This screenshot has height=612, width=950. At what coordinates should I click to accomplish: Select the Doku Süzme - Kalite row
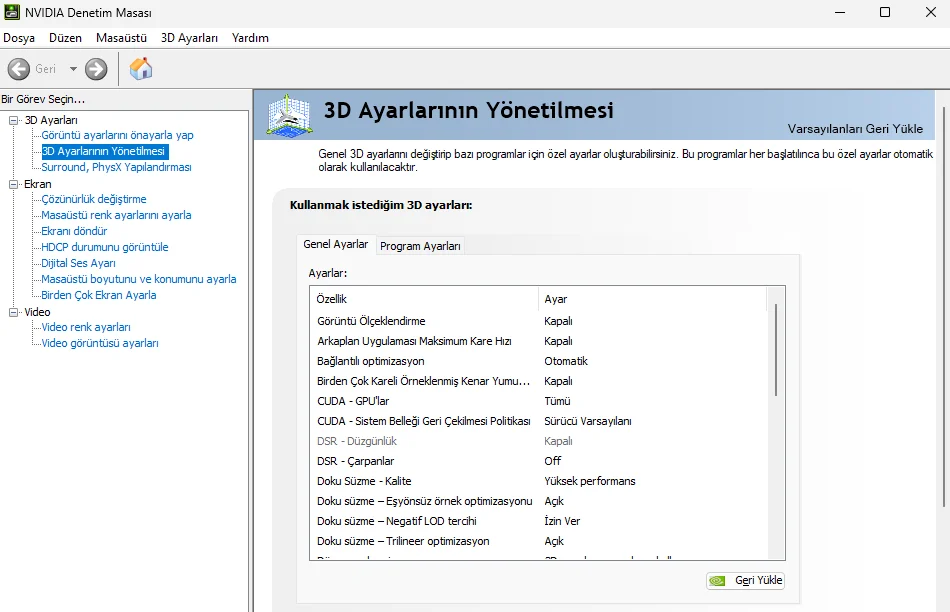(540, 481)
